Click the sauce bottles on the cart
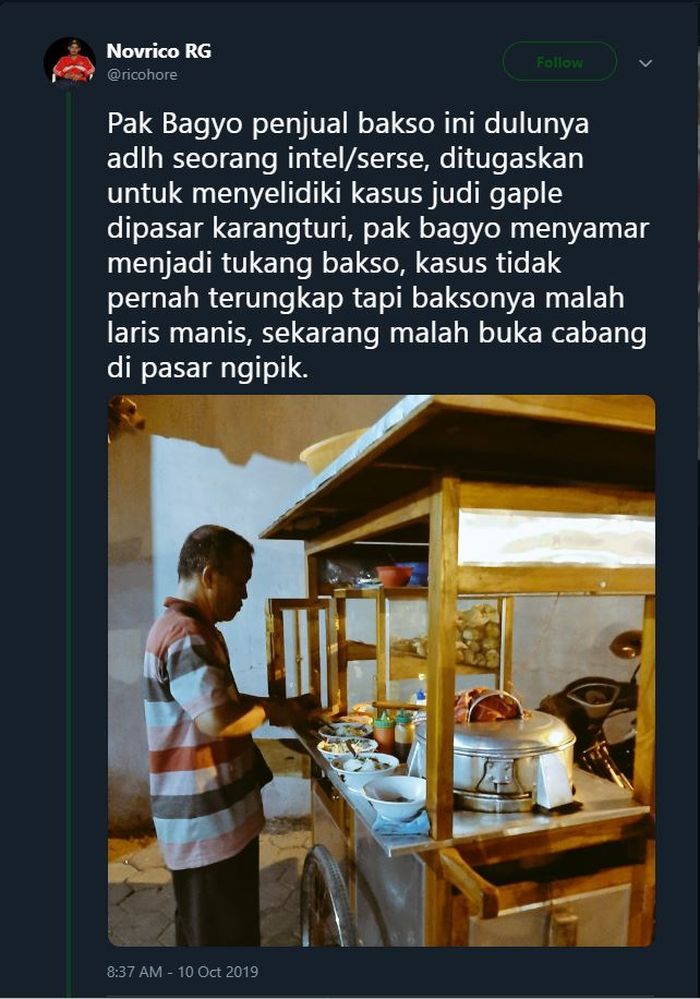The width and height of the screenshot is (700, 999). click(x=394, y=733)
